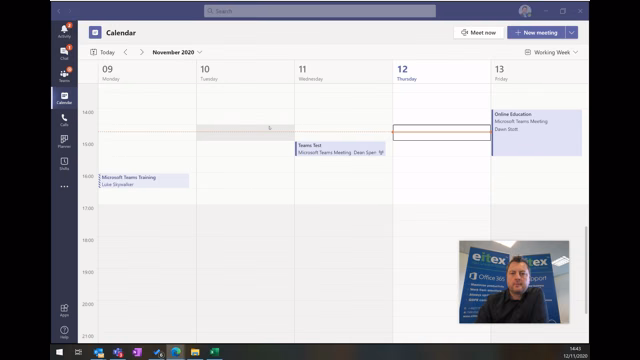This screenshot has width=640, height=360.
Task: Open Microsoft Edge from the taskbar
Action: (x=176, y=352)
